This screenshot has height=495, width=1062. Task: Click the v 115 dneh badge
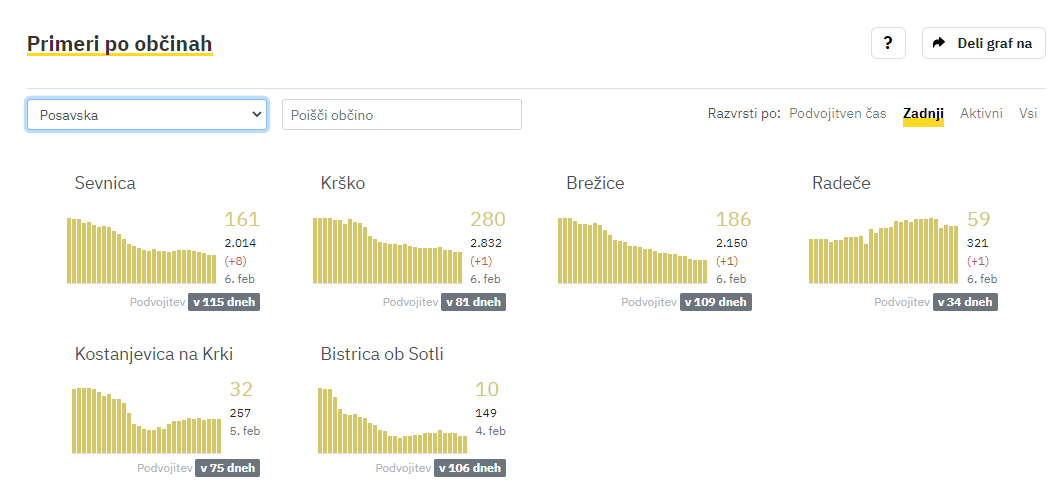click(x=224, y=302)
